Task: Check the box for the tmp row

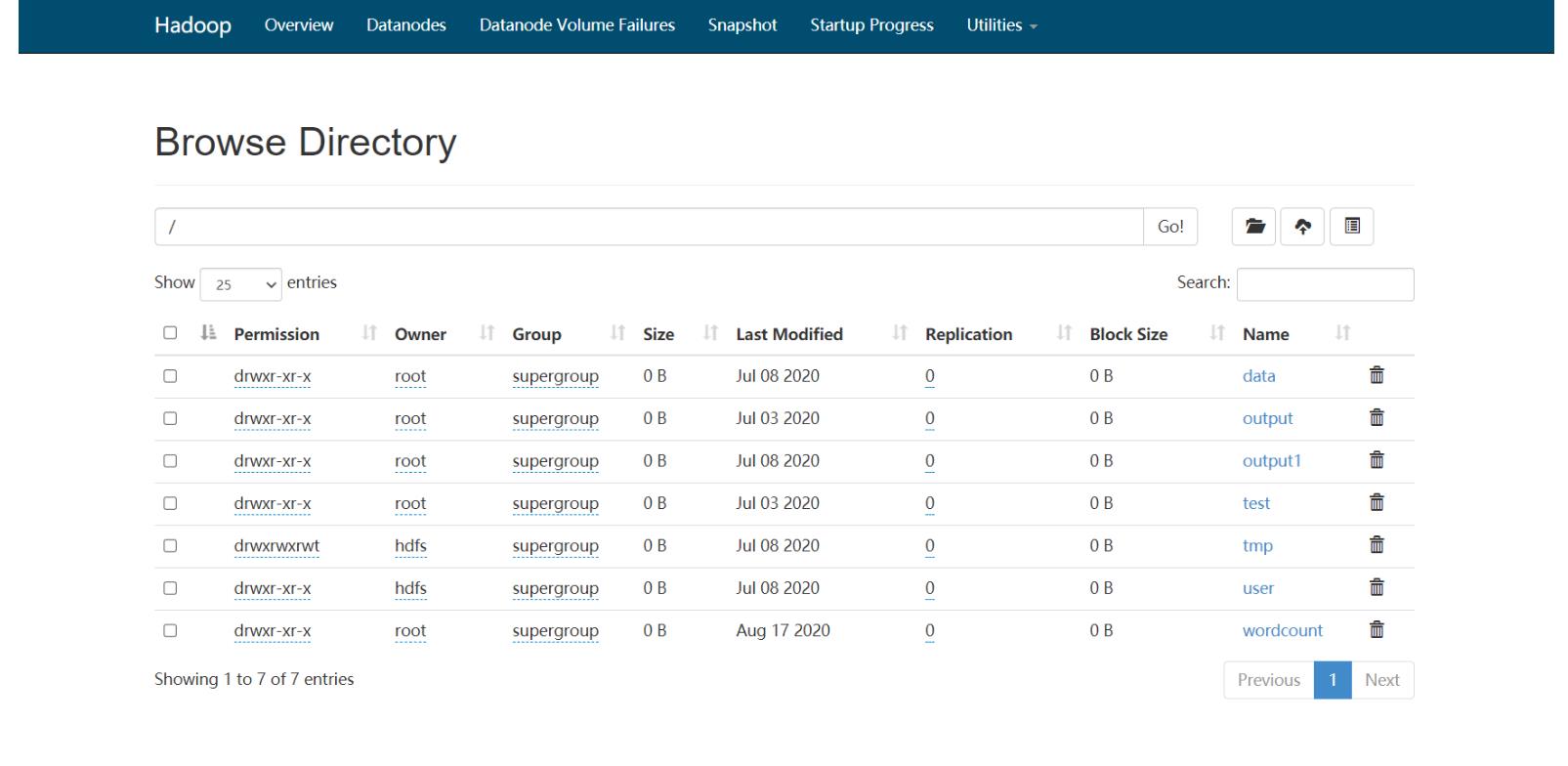Action: pos(170,545)
